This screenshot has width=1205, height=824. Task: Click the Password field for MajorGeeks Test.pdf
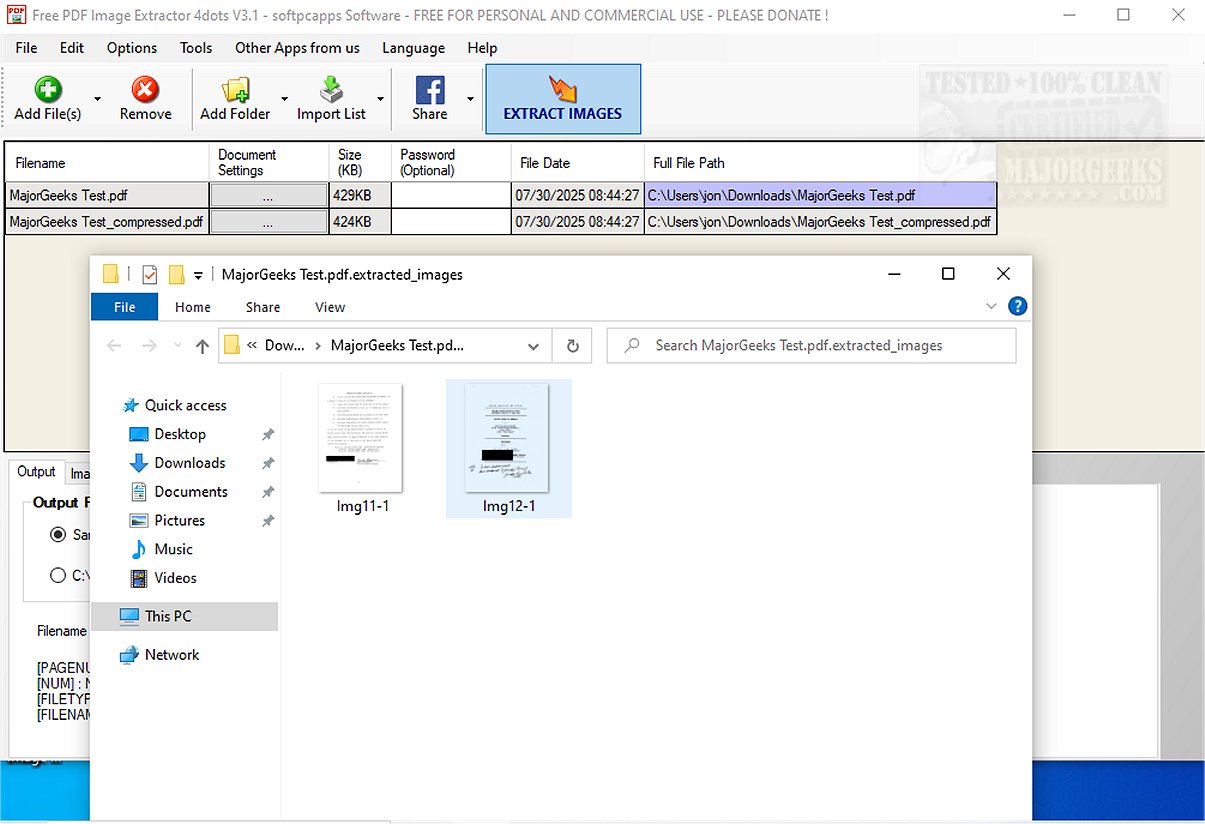(450, 196)
